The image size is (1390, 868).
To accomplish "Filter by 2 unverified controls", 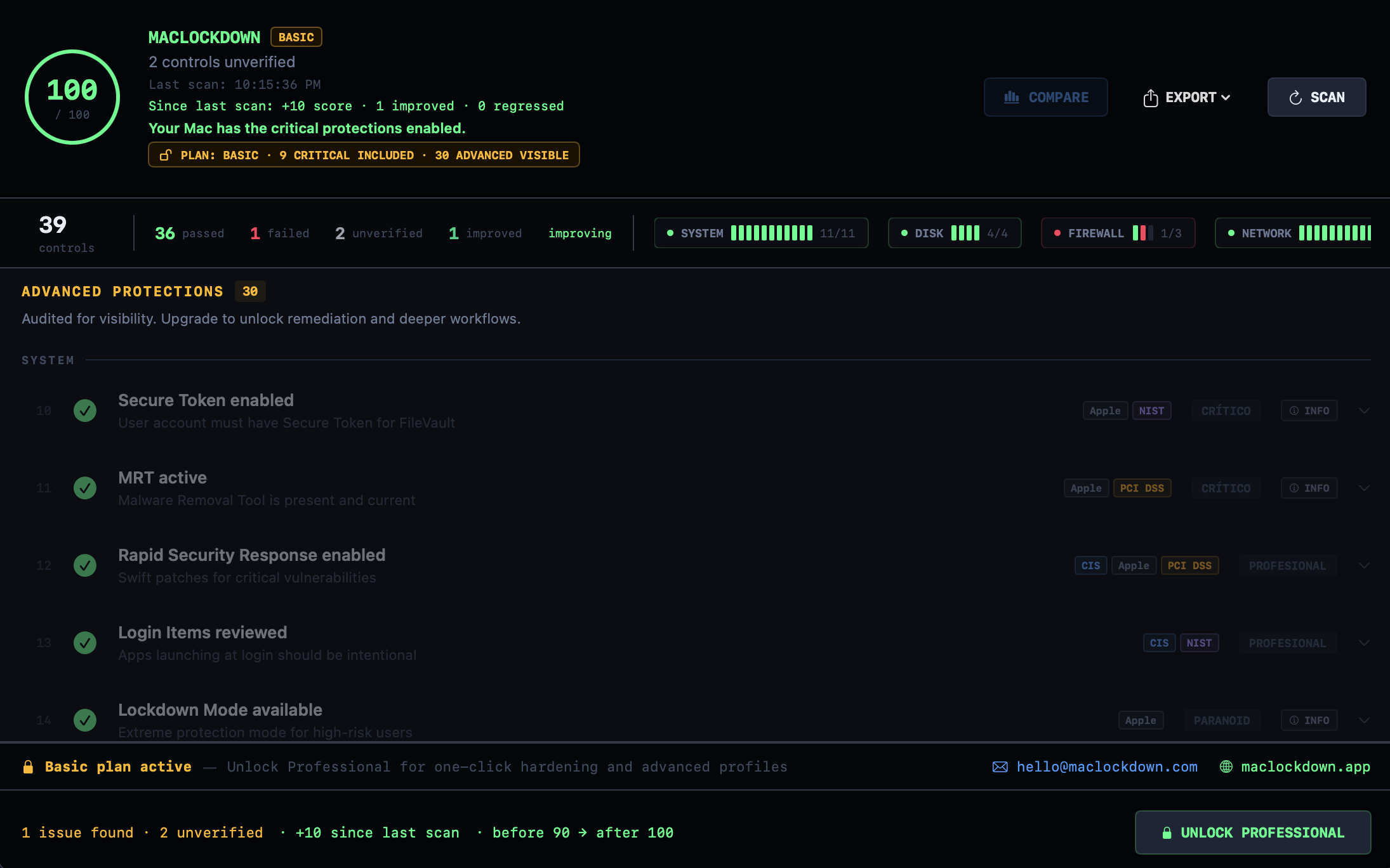I will (x=378, y=233).
